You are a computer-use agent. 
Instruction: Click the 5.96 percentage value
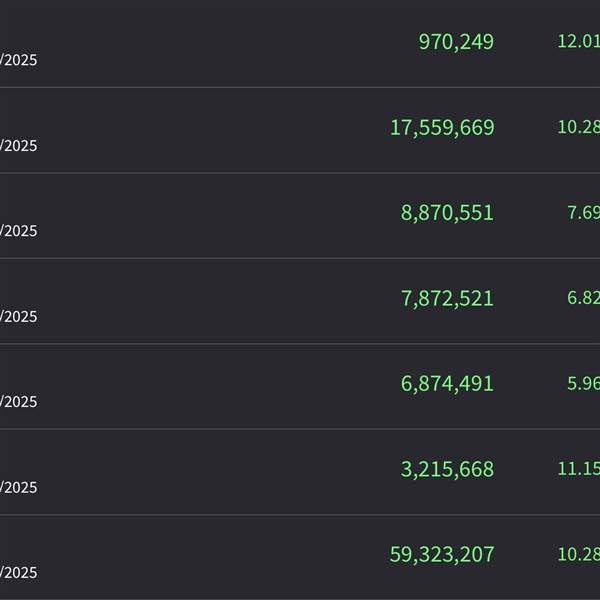point(584,383)
